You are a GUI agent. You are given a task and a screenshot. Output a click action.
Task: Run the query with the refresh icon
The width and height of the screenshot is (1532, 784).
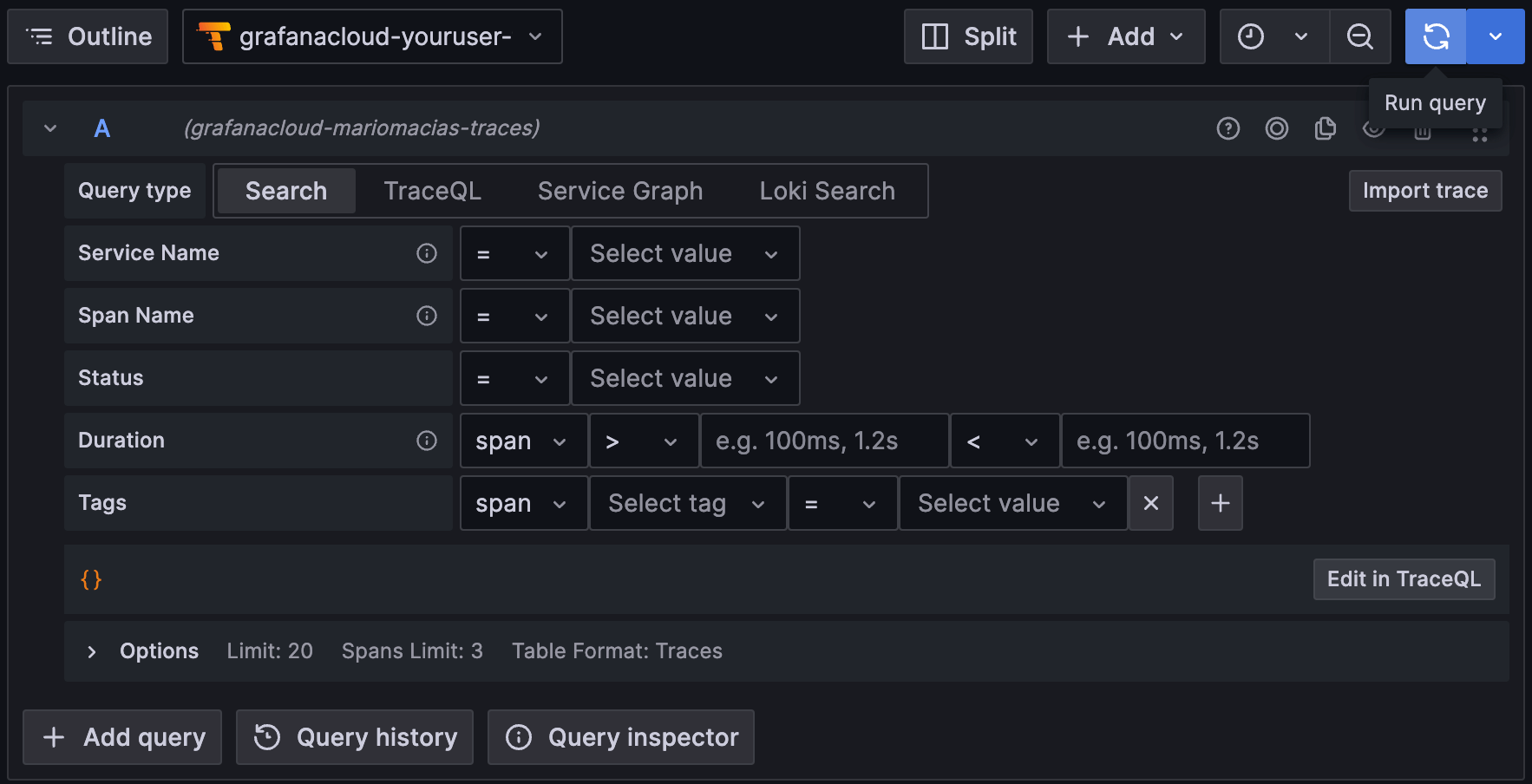(x=1436, y=36)
